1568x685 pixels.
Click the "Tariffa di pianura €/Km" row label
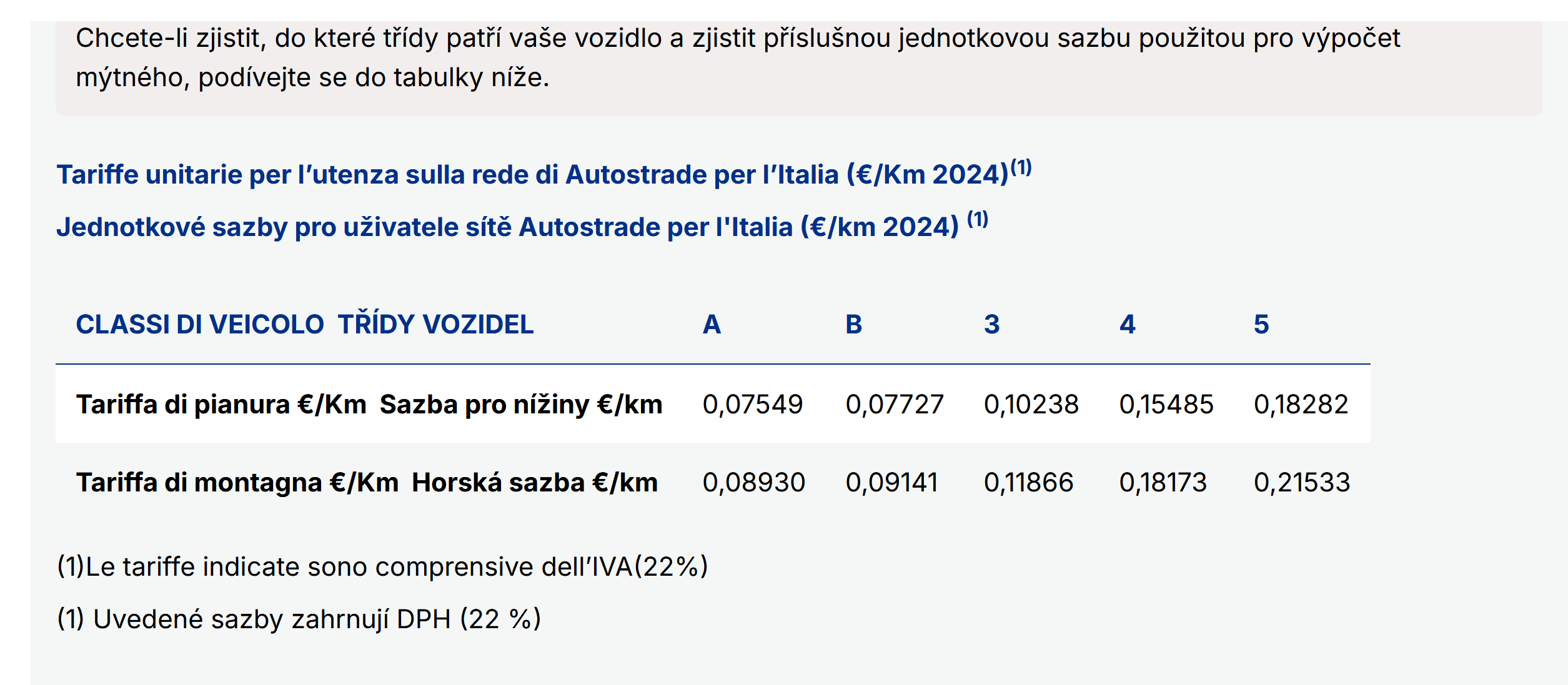[369, 405]
